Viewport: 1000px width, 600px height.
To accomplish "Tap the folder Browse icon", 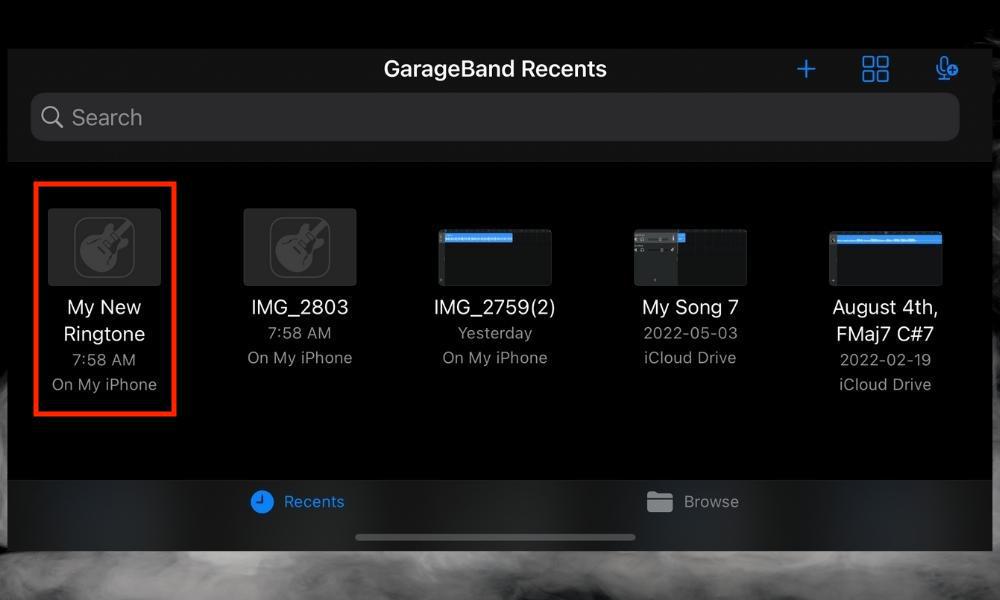I will tap(659, 502).
